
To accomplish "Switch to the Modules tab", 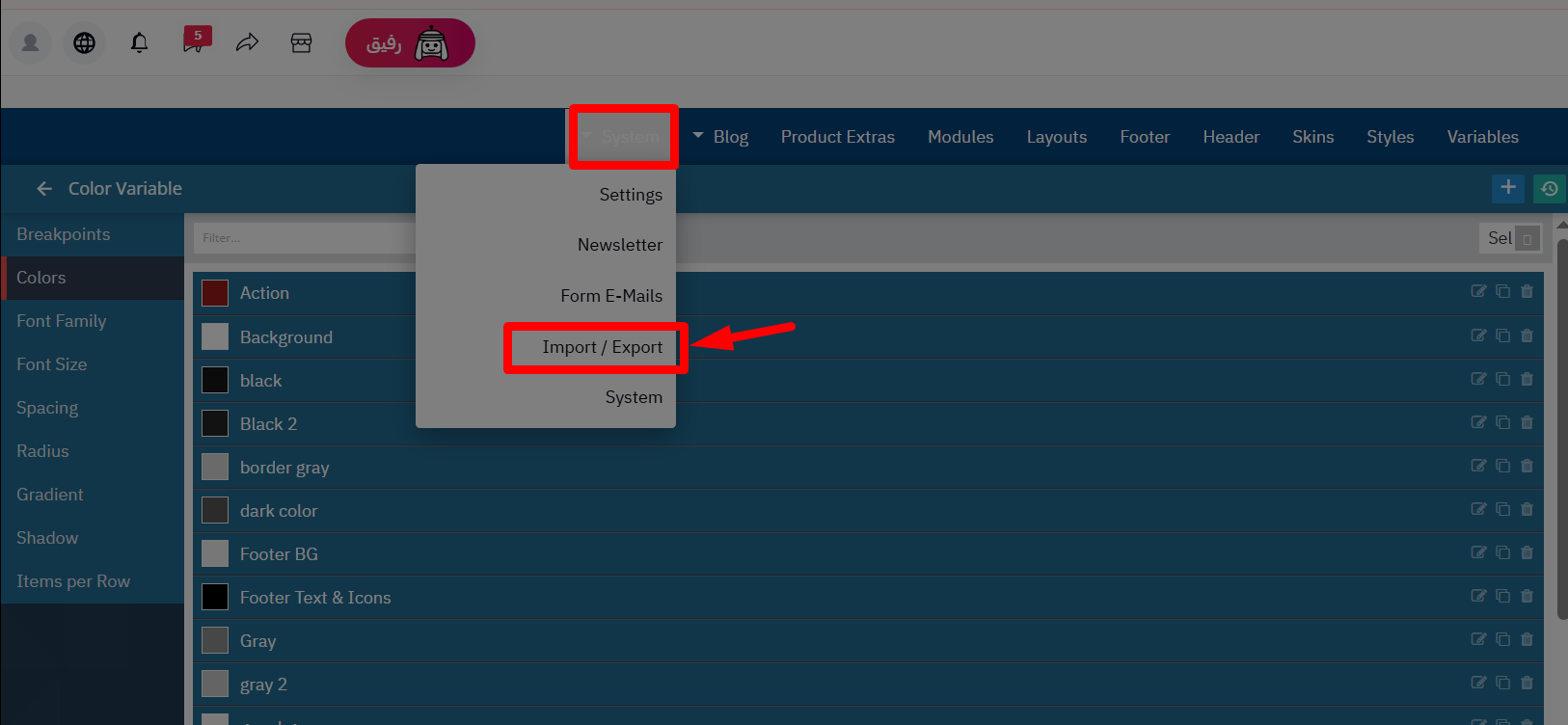I will [x=960, y=137].
